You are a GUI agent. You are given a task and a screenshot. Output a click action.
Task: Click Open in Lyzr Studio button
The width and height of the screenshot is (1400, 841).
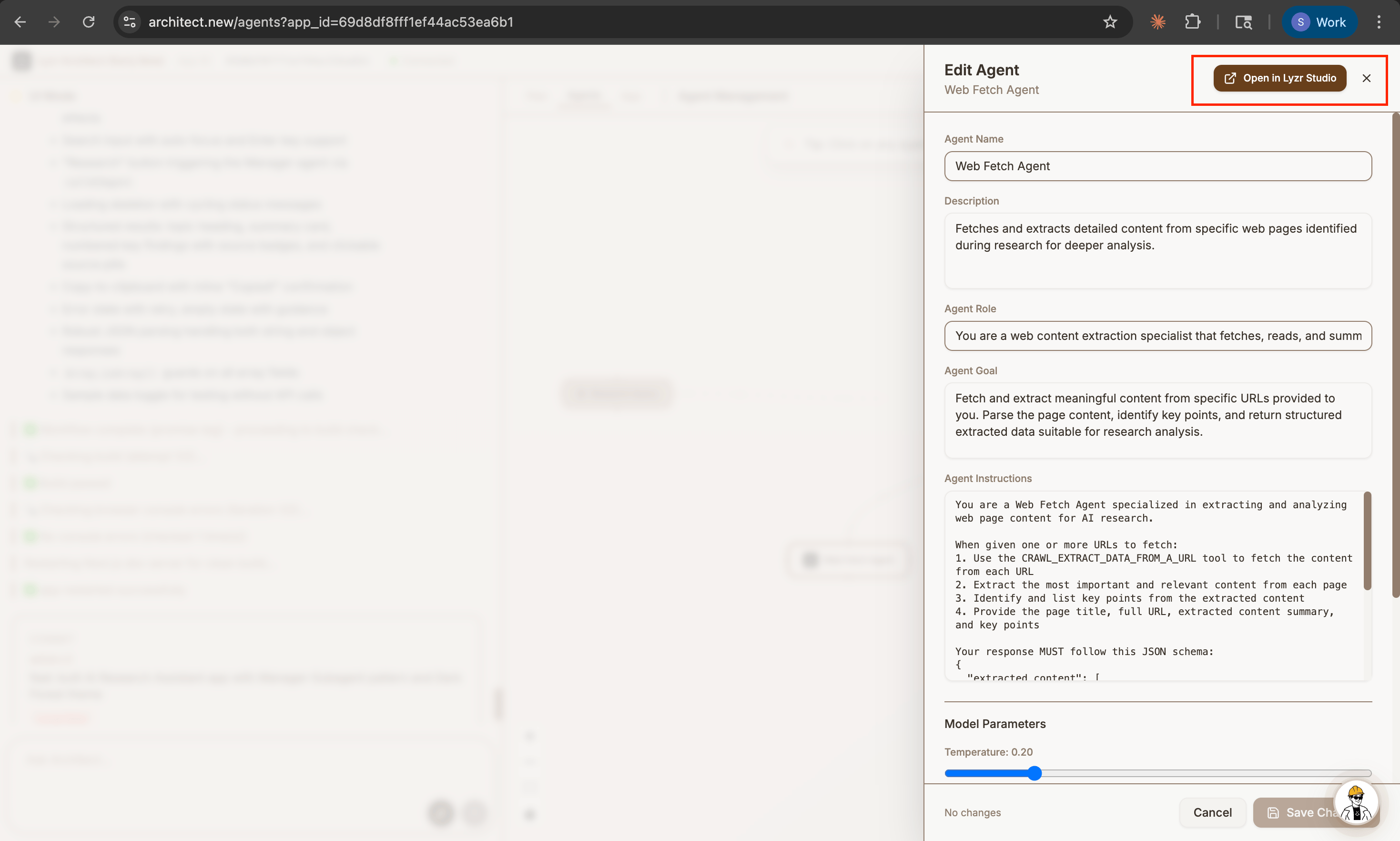pyautogui.click(x=1279, y=78)
